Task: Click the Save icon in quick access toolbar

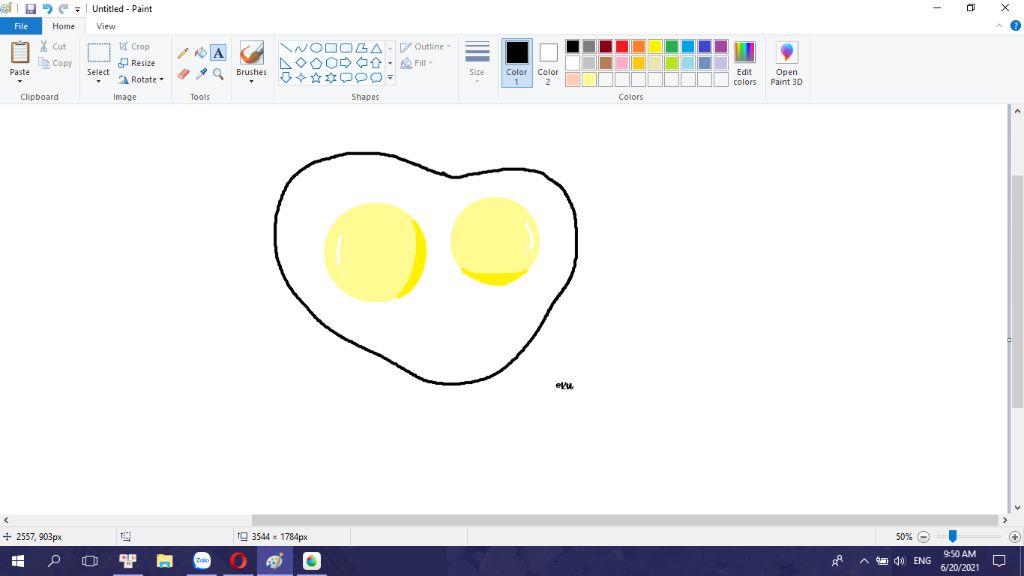Action: (x=30, y=8)
